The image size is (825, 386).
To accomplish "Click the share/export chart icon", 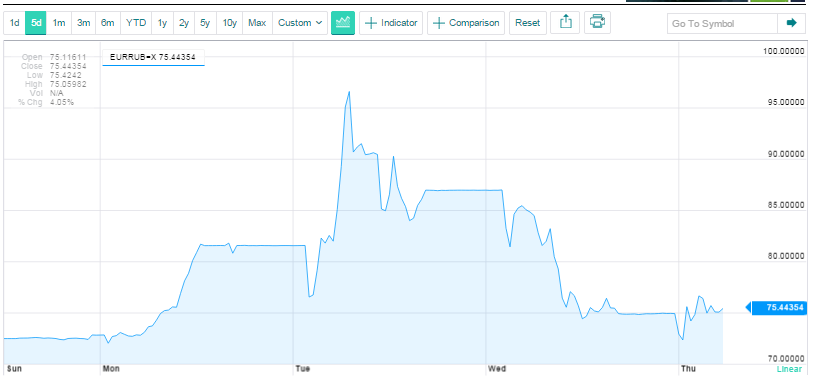I will 566,23.
